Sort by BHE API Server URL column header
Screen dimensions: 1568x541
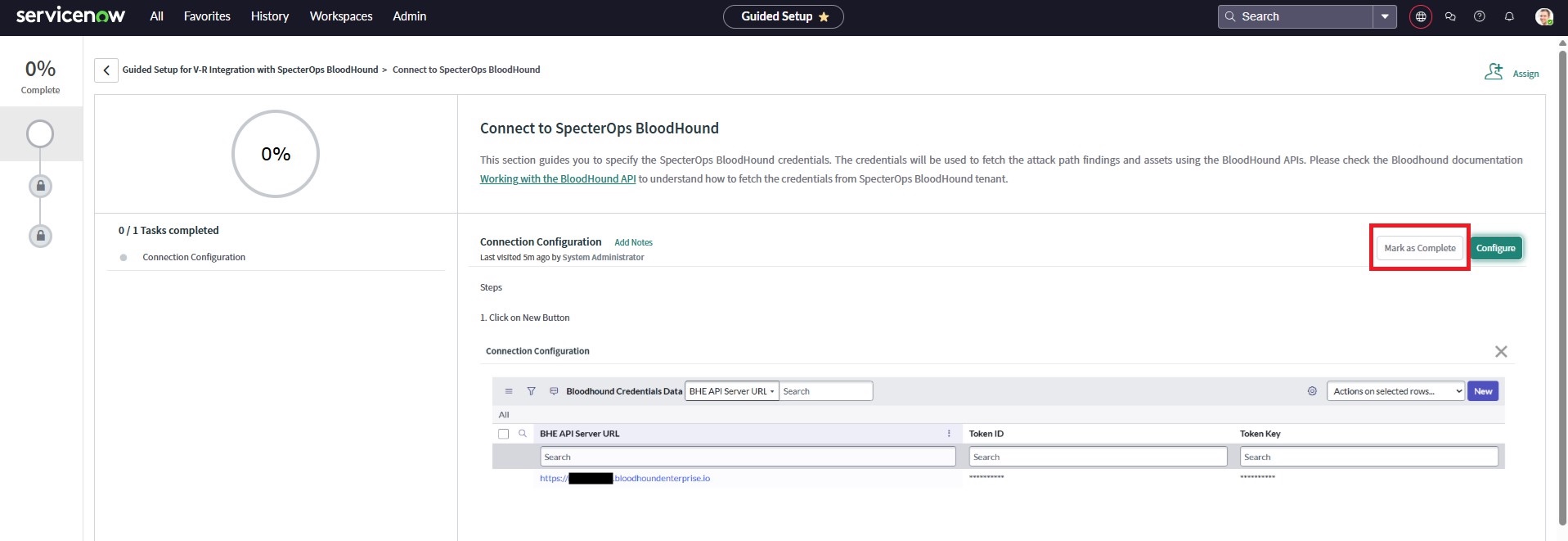(x=579, y=434)
